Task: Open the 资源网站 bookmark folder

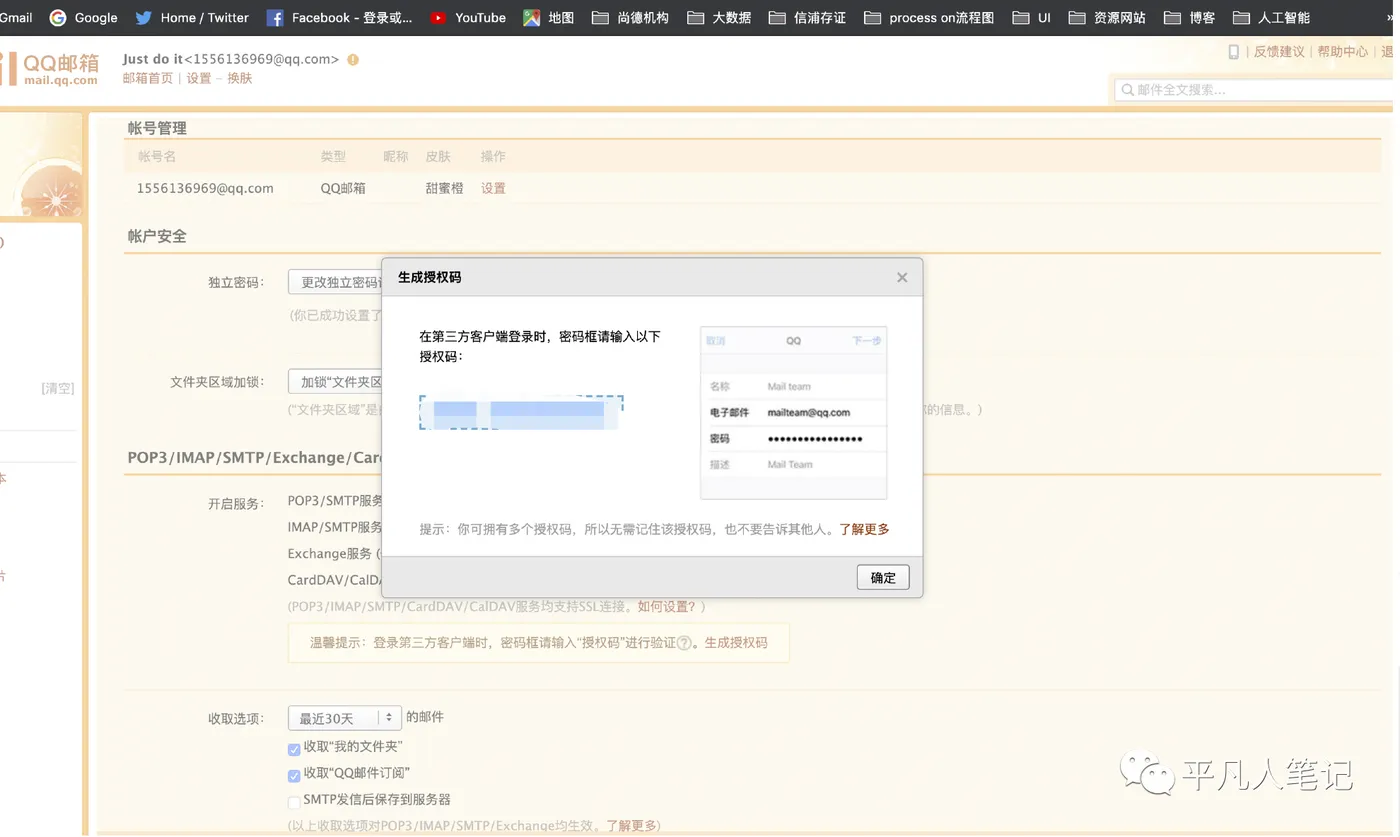Action: [x=1107, y=17]
